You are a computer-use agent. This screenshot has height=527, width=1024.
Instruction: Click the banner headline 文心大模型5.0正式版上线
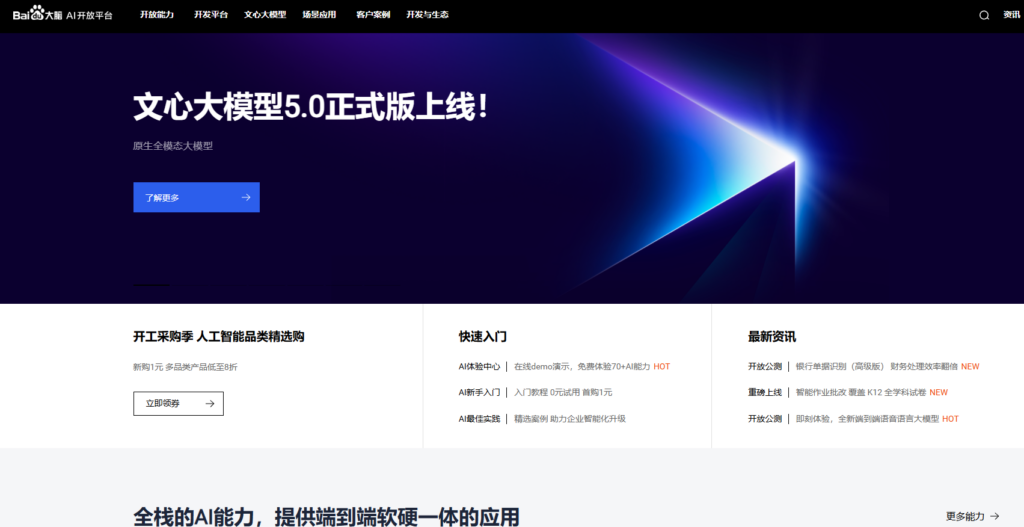311,107
